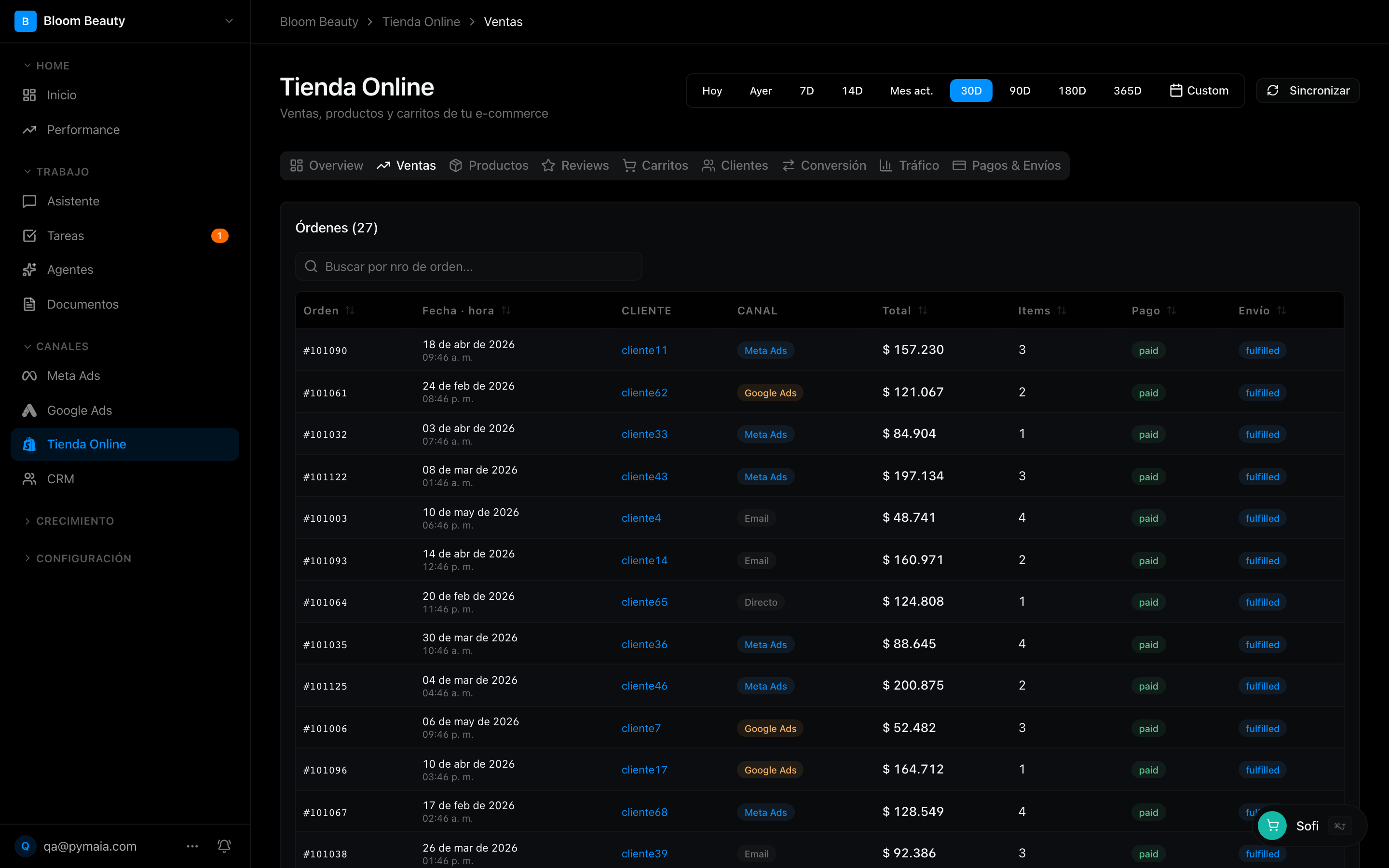Collapse the TRABAJO sidebar section
The image size is (1389, 868).
[56, 172]
